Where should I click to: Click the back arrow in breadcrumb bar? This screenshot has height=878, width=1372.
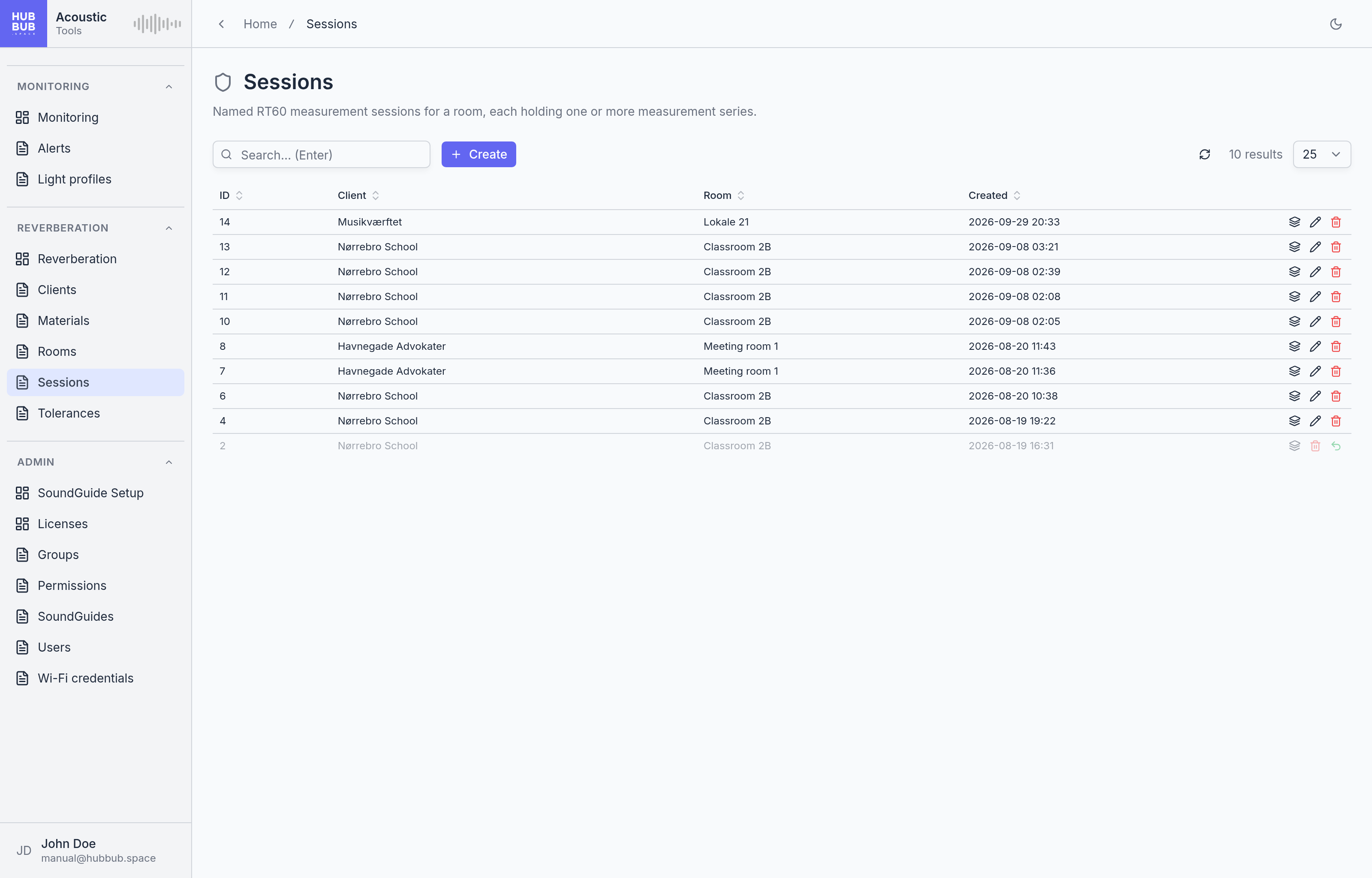tap(221, 24)
